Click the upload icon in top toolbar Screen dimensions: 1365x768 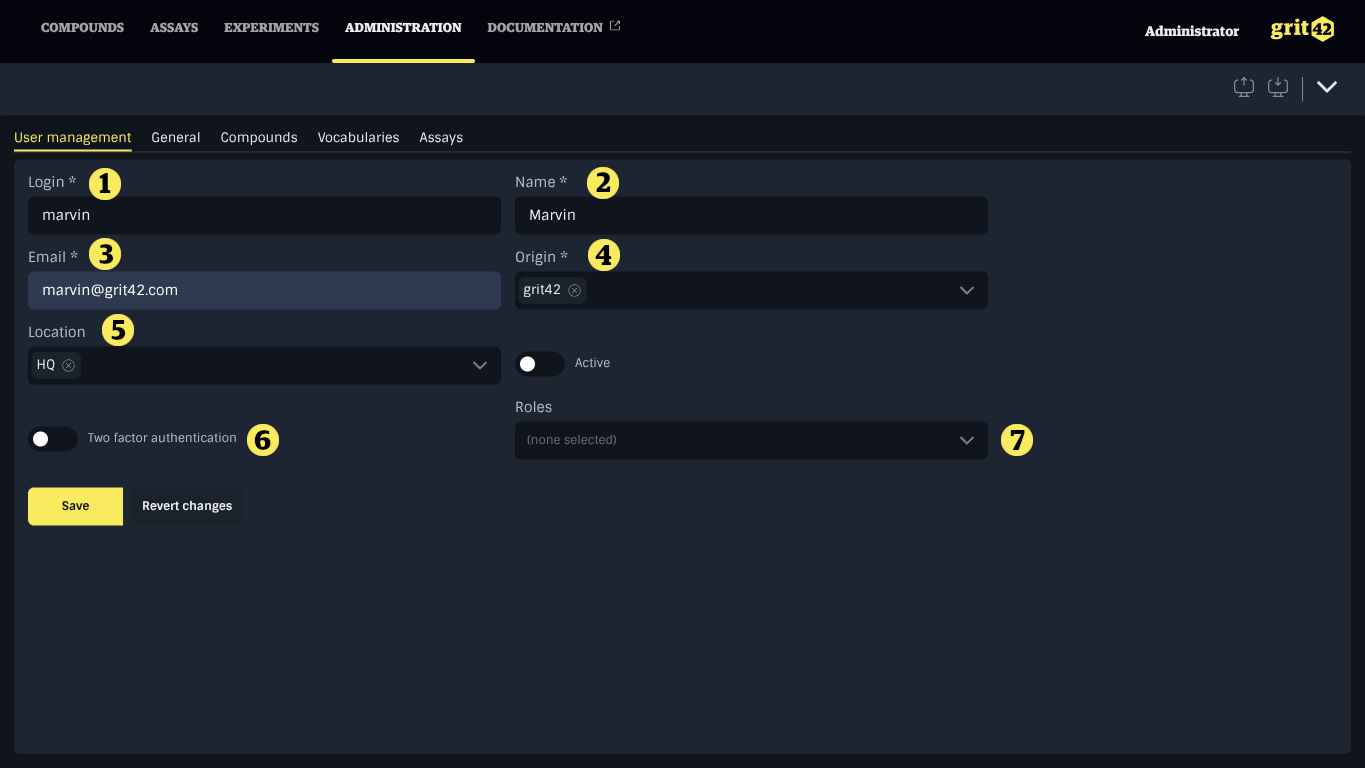pos(1244,87)
